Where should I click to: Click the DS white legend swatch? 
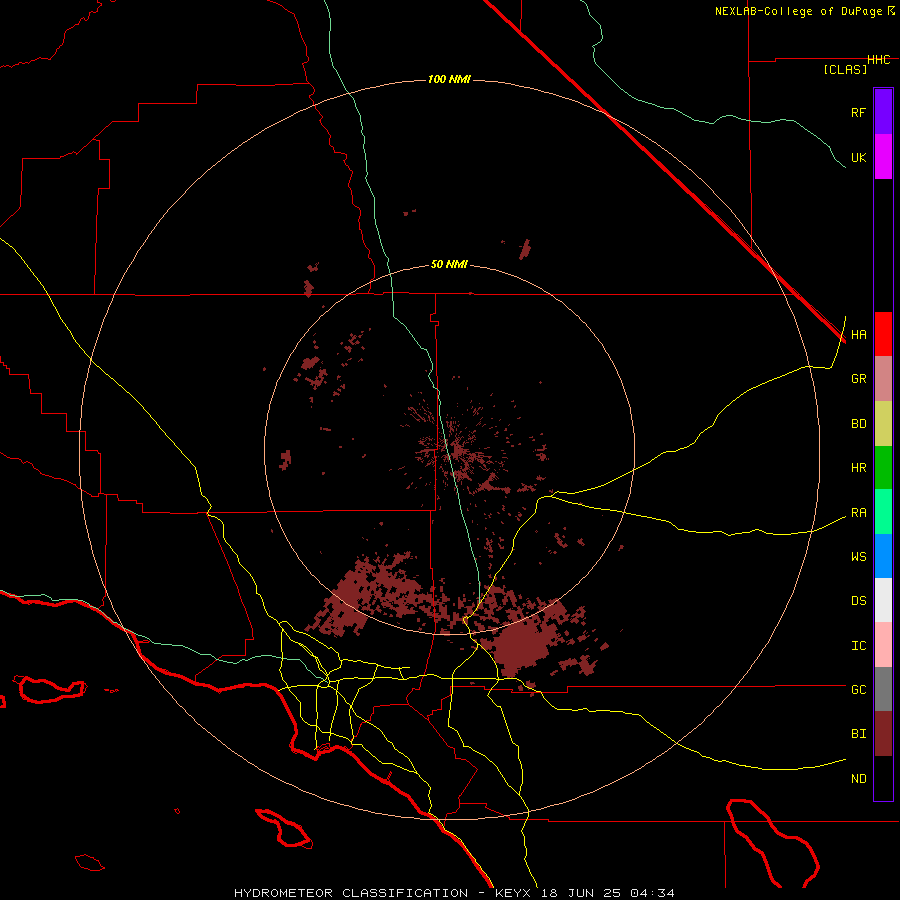point(883,600)
